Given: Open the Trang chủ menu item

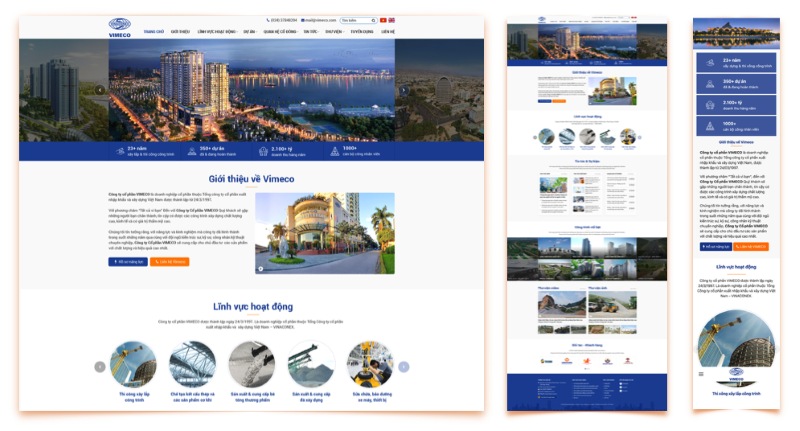Looking at the screenshot, I should [x=154, y=32].
